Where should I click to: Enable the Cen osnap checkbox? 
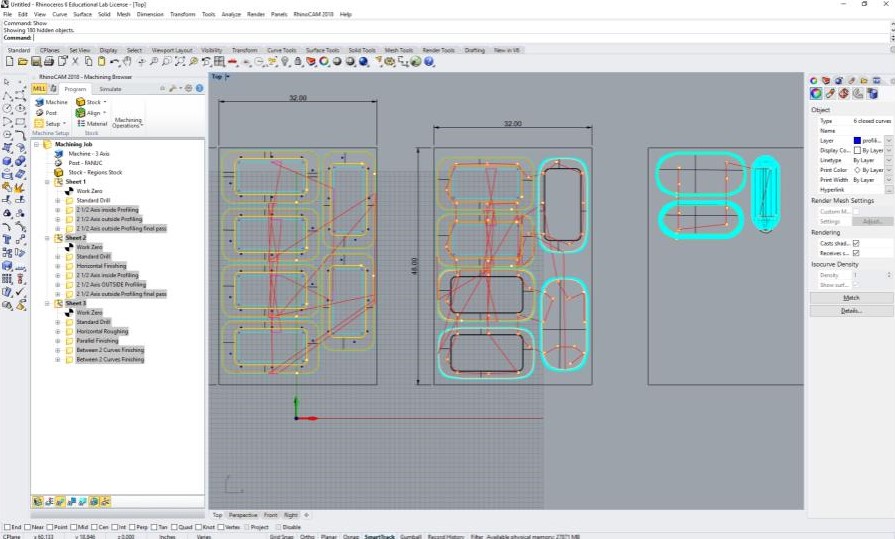(94, 527)
